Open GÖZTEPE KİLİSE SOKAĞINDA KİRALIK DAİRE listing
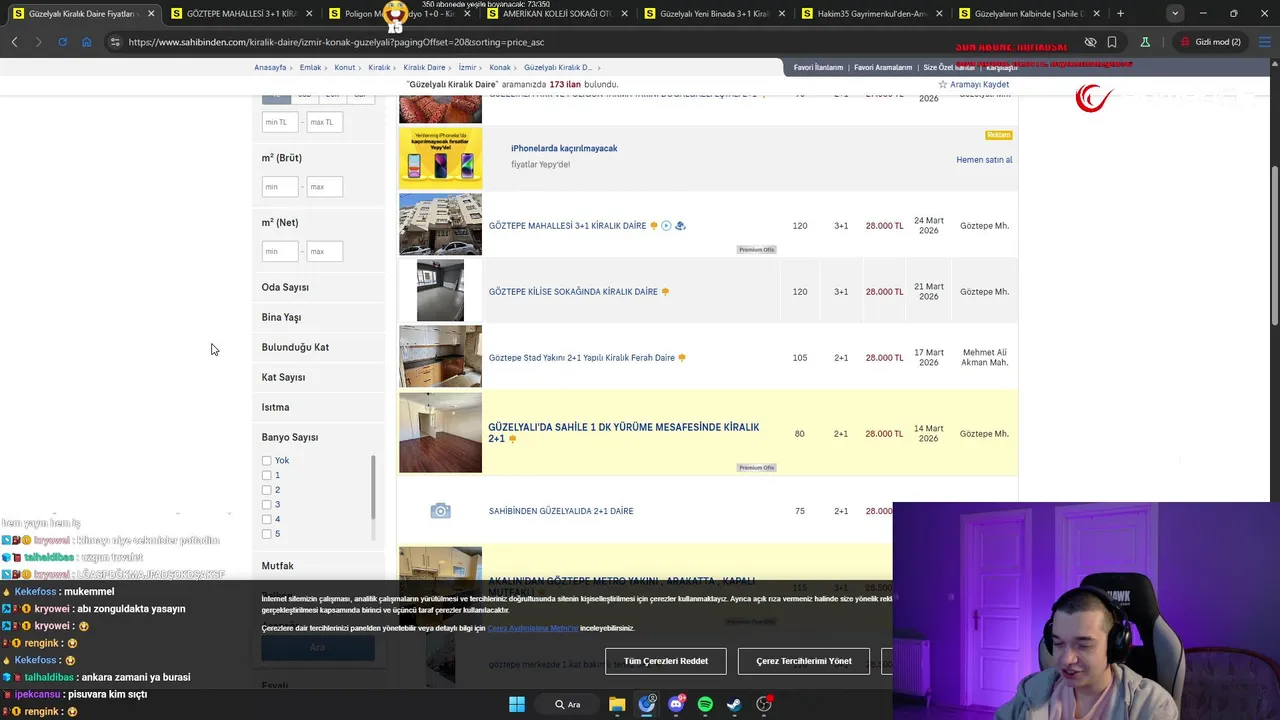 [573, 292]
